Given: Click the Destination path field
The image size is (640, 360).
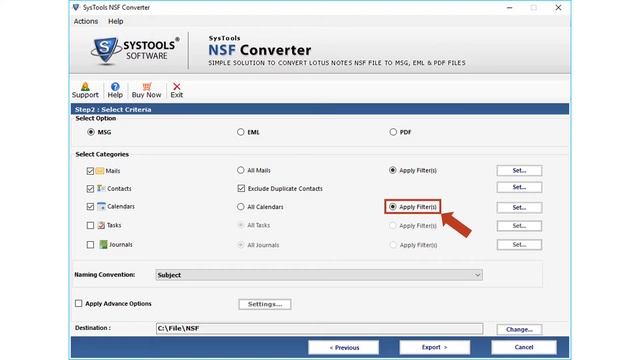Looking at the screenshot, I should 319,328.
